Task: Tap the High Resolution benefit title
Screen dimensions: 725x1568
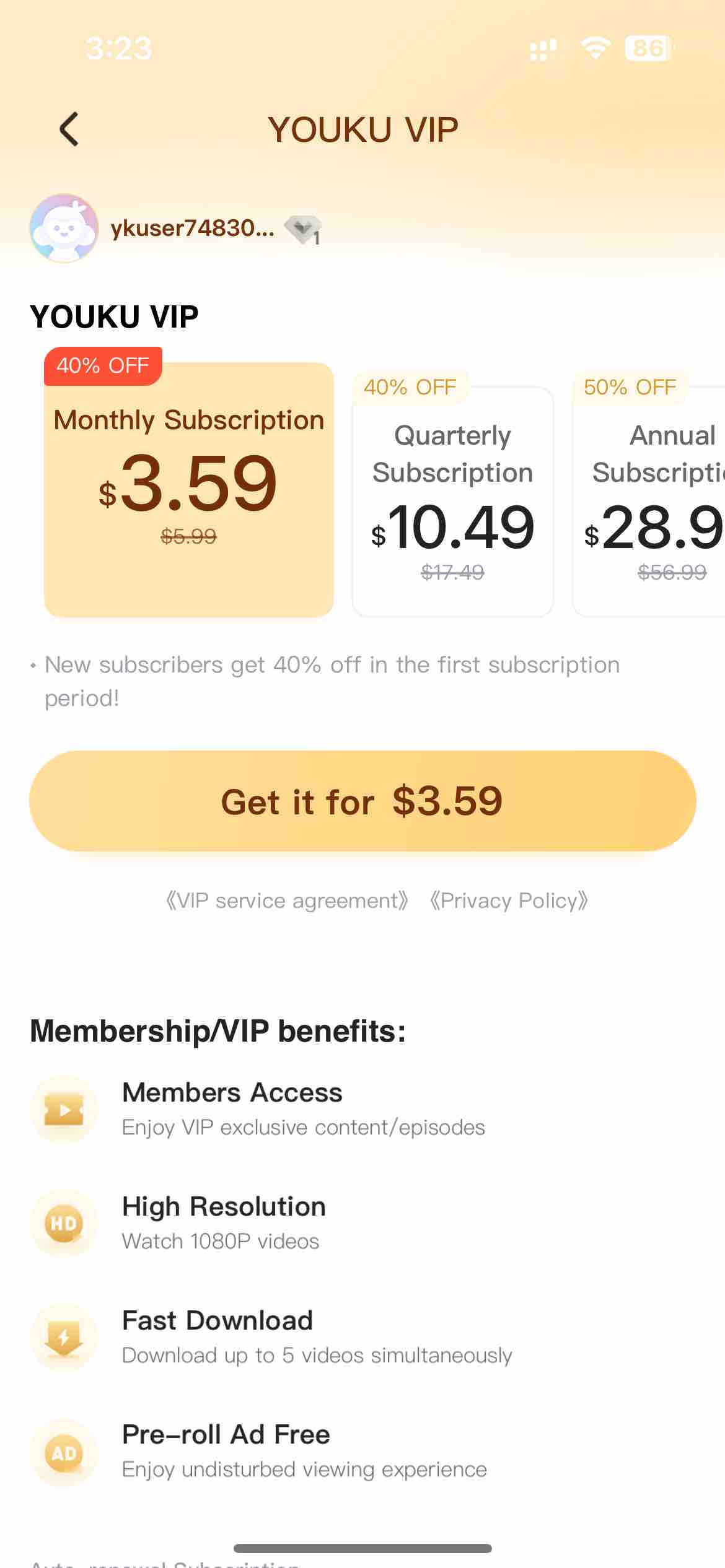Action: (x=224, y=1206)
